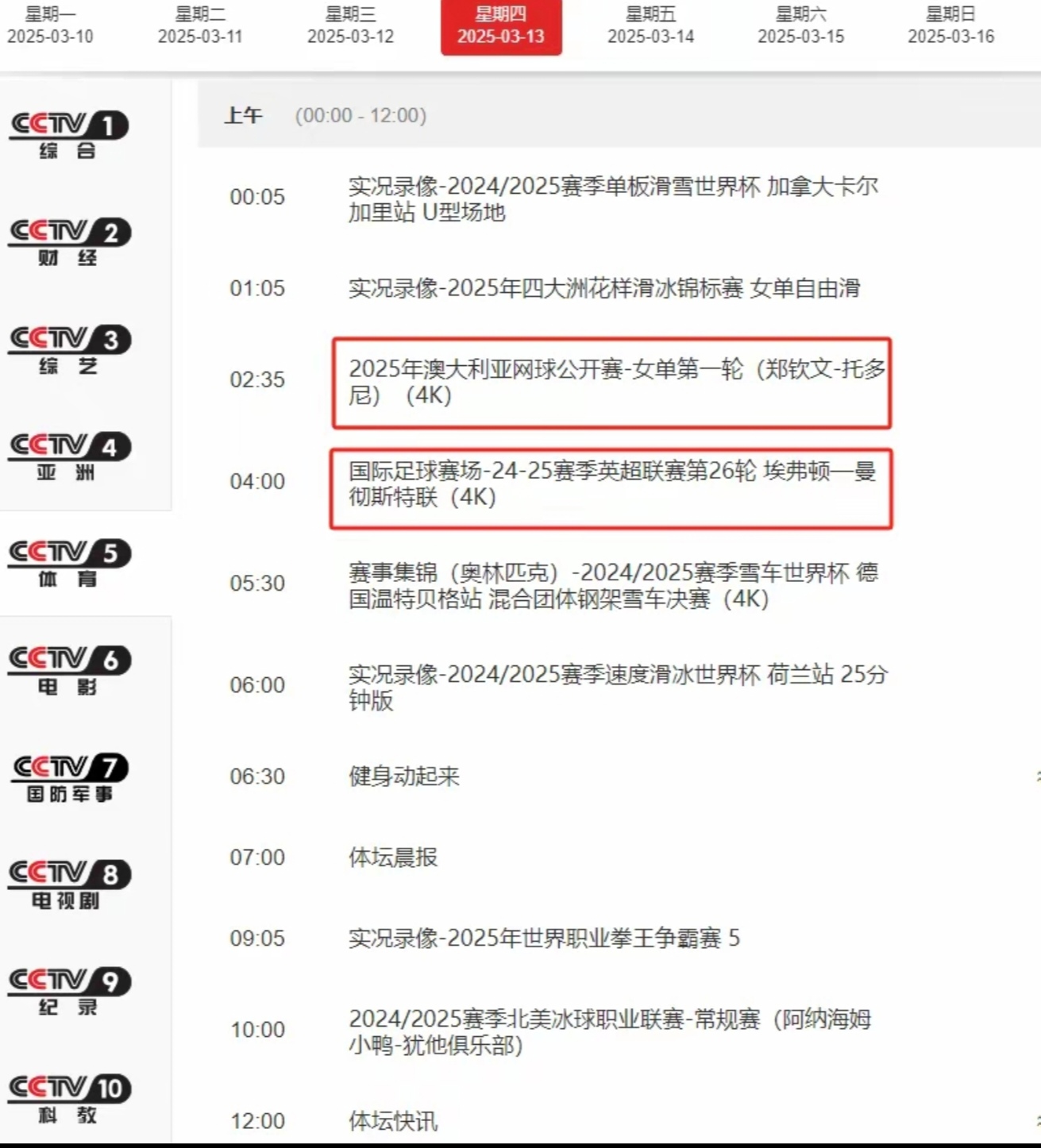This screenshot has width=1041, height=1148.
Task: Select the CCTV 1 综合 channel logo
Action: 69,137
